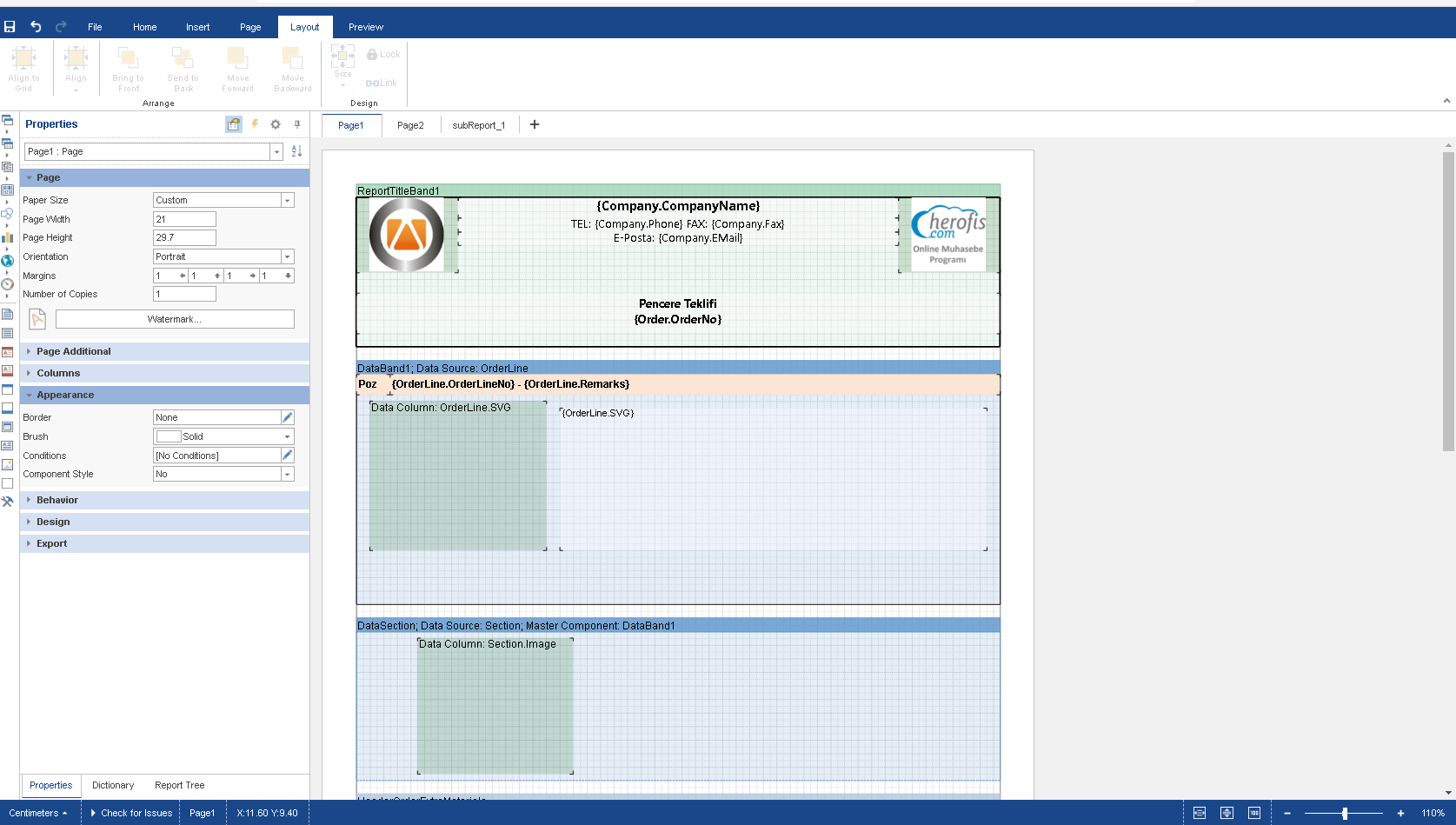
Task: Undo the last action
Action: point(36,27)
